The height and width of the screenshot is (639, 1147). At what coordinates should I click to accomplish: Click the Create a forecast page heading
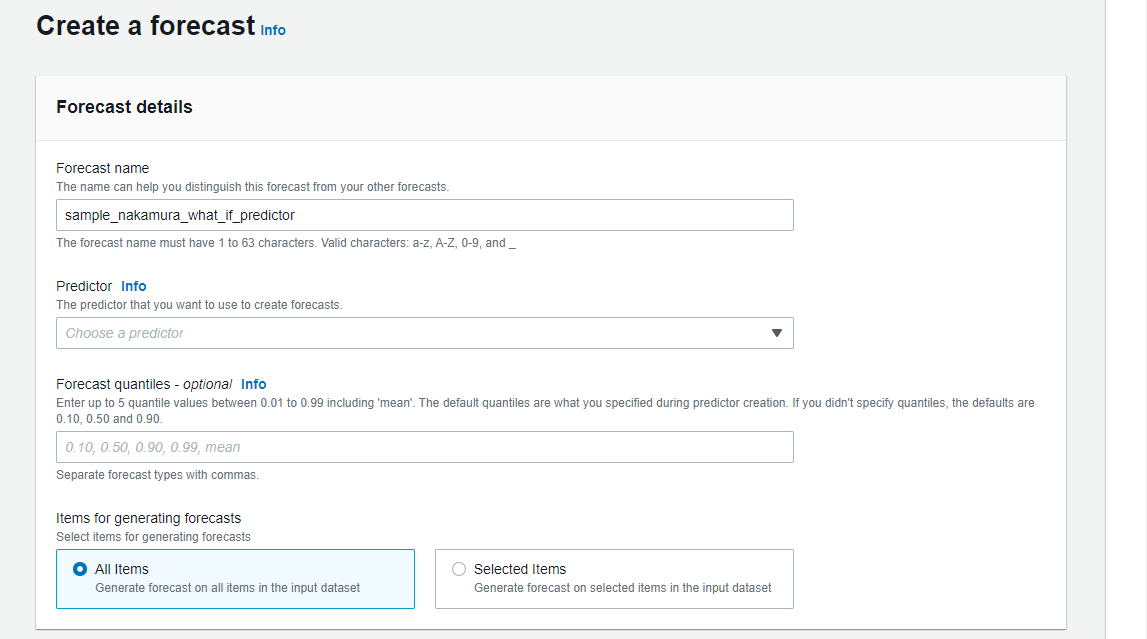click(146, 26)
